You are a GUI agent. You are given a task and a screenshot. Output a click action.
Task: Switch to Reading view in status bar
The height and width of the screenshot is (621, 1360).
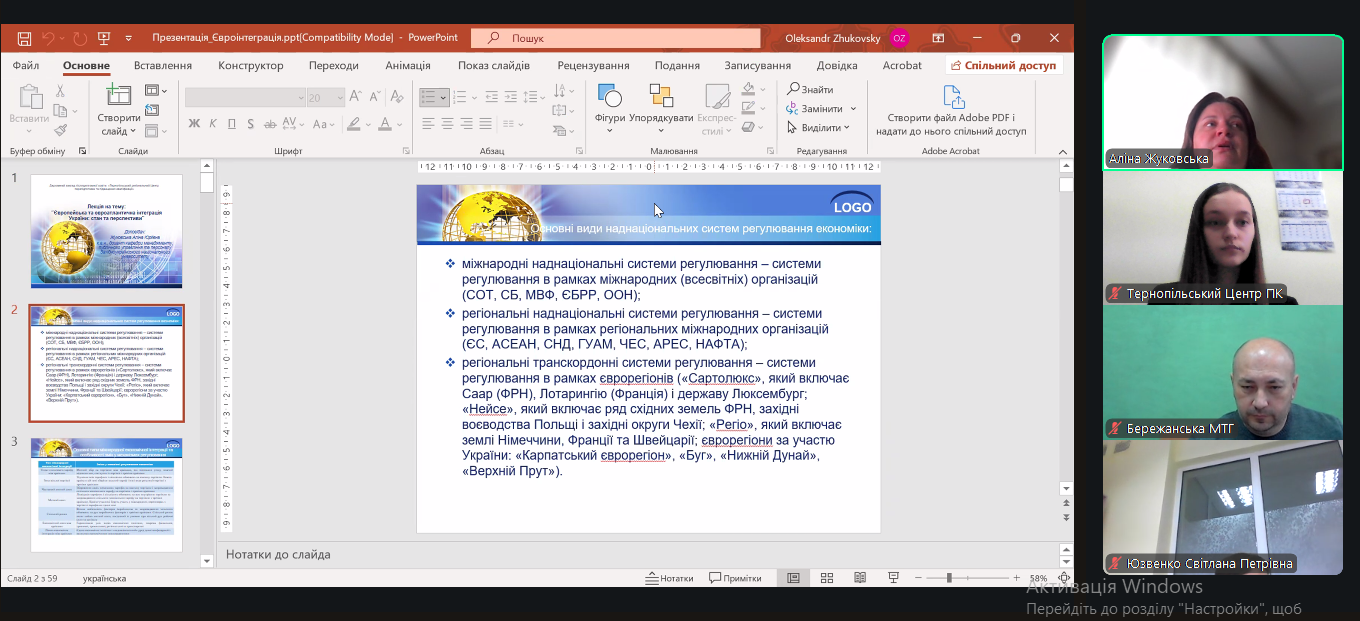pyautogui.click(x=860, y=578)
